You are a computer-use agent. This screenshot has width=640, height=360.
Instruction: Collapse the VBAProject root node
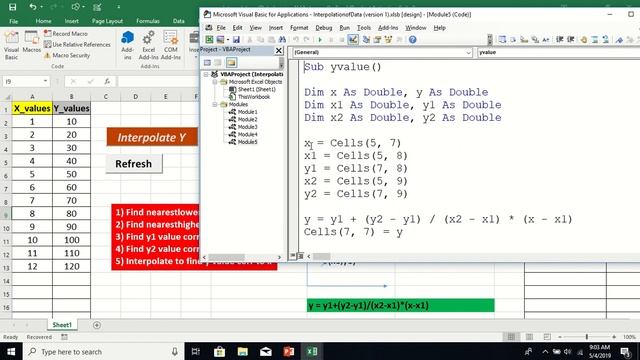pyautogui.click(x=206, y=74)
